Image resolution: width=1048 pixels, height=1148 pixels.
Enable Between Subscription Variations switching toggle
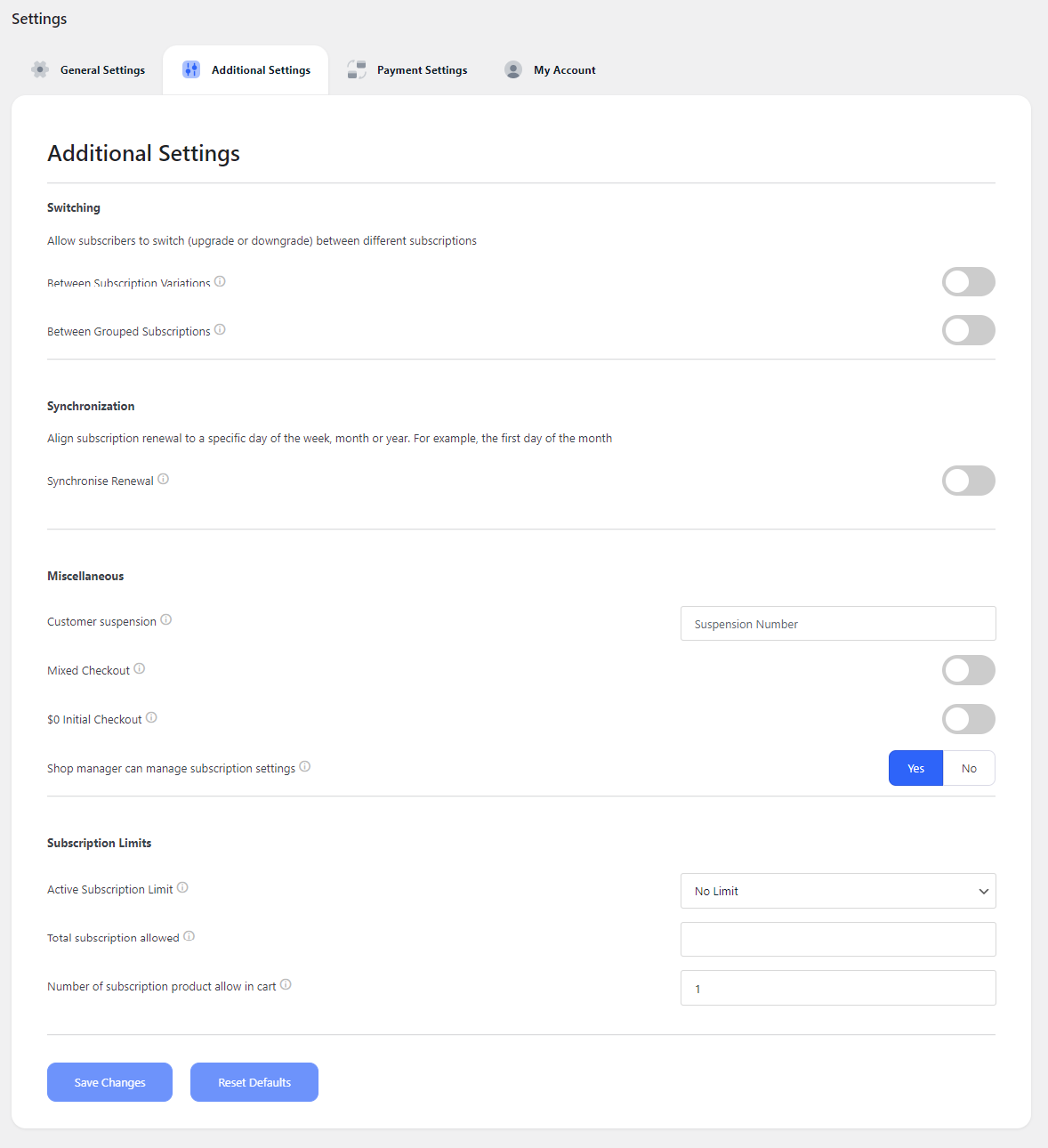[x=969, y=282]
